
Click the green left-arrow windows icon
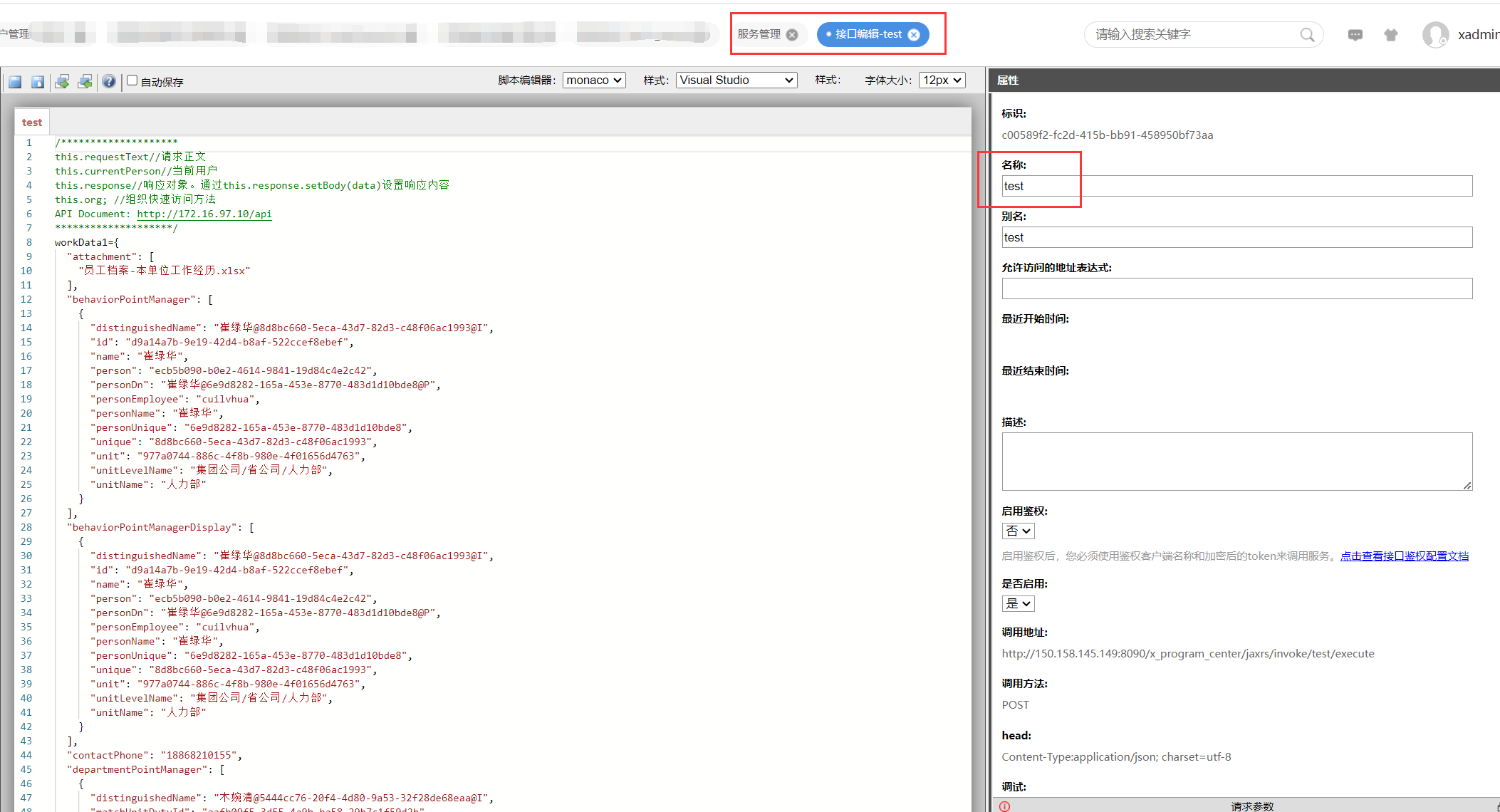pos(85,82)
